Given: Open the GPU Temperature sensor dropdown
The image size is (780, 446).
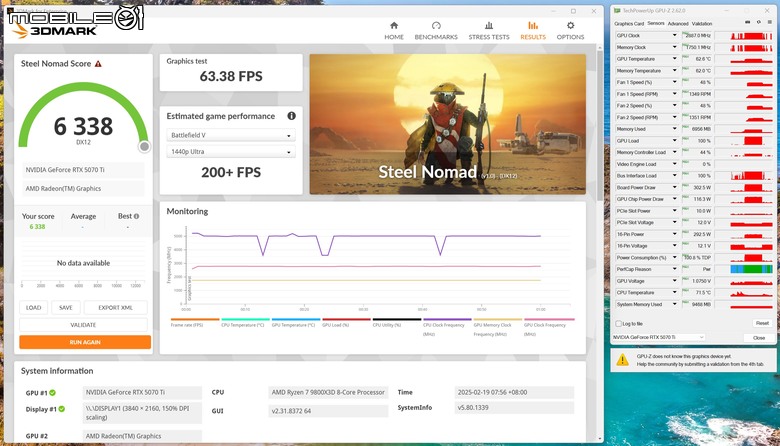Looking at the screenshot, I should [x=675, y=59].
